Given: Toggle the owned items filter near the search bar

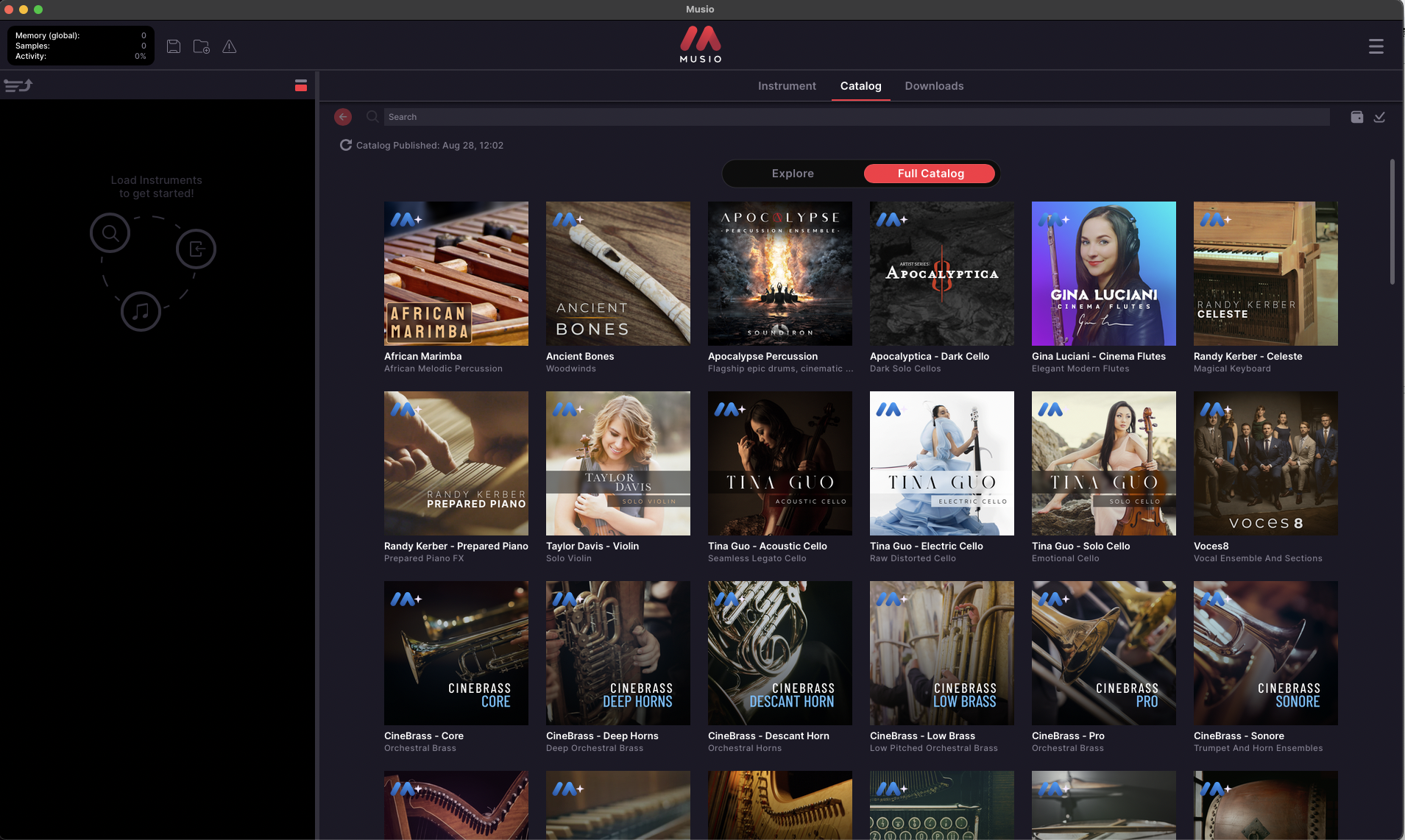Looking at the screenshot, I should pos(1358,116).
